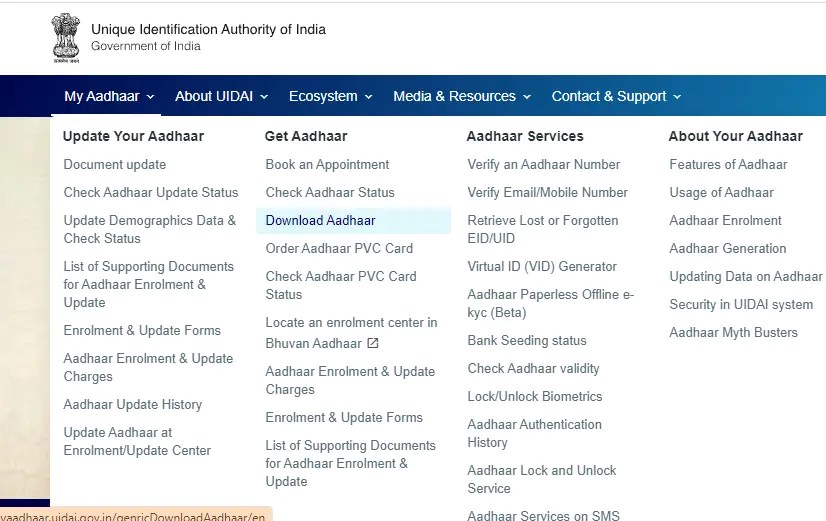The image size is (826, 521).
Task: Open Check Aadhaar validity link
Action: (533, 368)
